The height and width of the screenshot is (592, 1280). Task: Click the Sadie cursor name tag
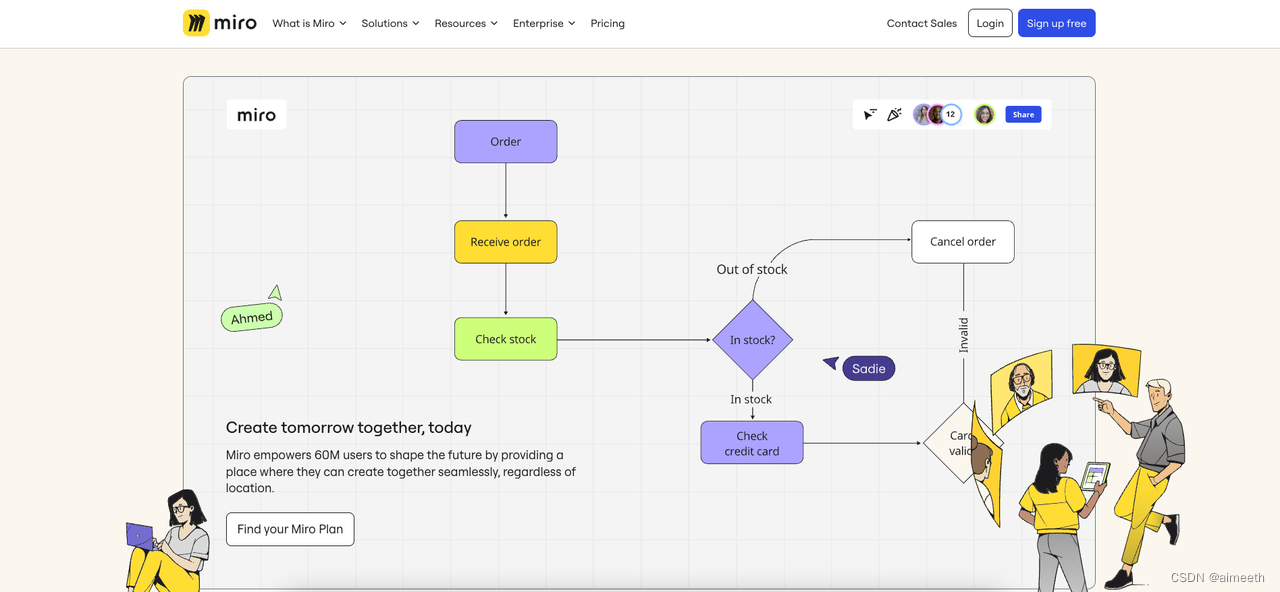pos(869,368)
